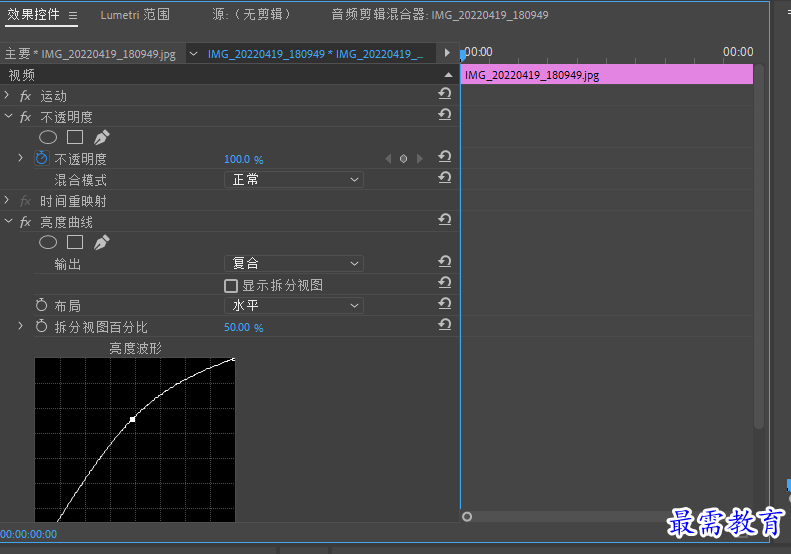Toggle 拆分视图百分比 animation stopwatch
This screenshot has width=791, height=554.
41,326
